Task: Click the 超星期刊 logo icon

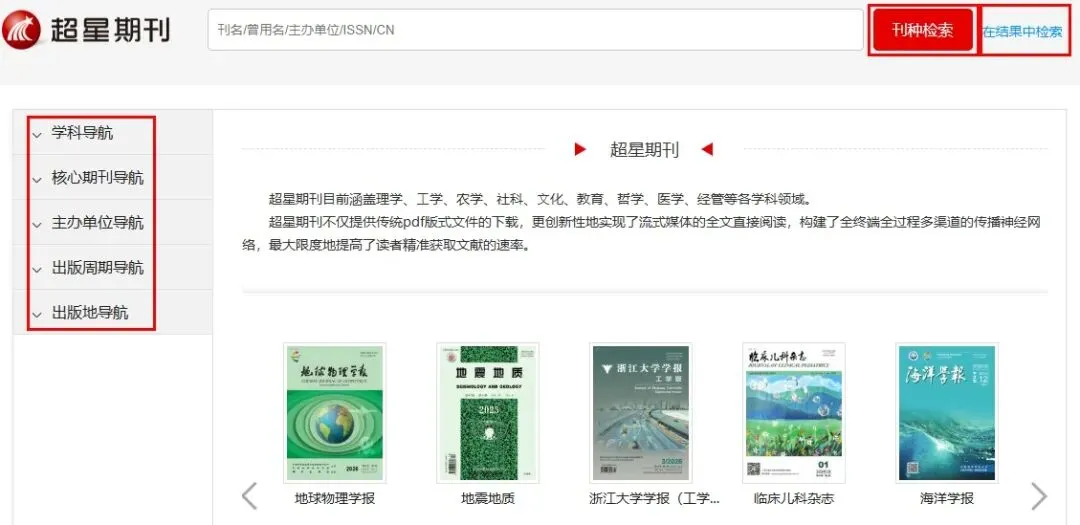Action: click(x=21, y=30)
